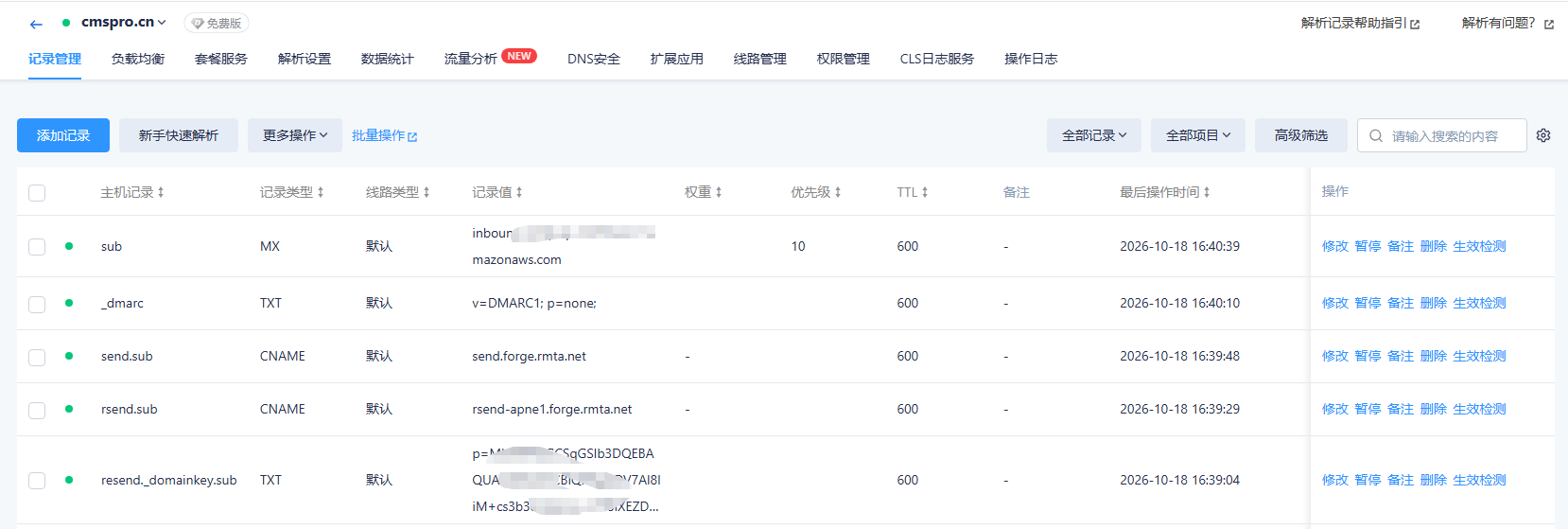Sort by 线路类型 column arrows

click(x=427, y=192)
